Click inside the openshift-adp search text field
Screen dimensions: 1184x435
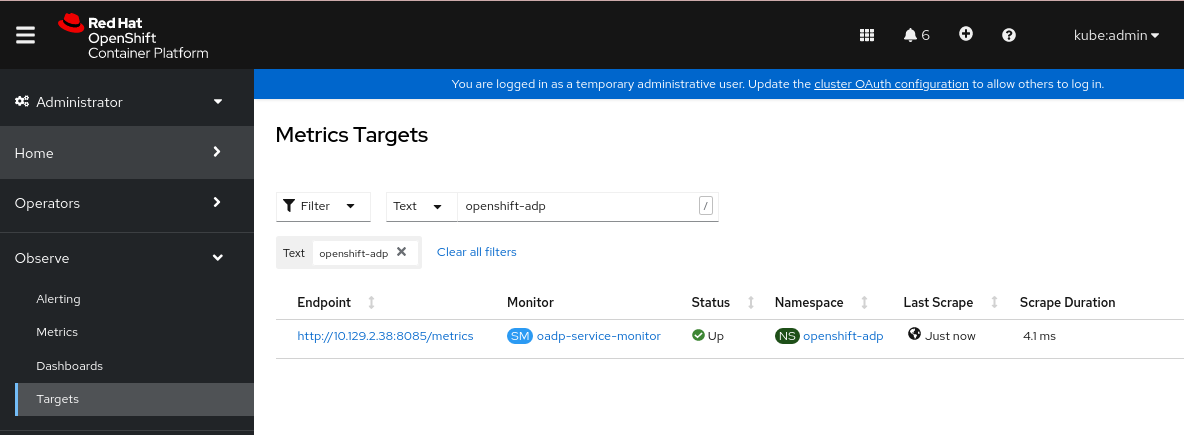tap(575, 206)
